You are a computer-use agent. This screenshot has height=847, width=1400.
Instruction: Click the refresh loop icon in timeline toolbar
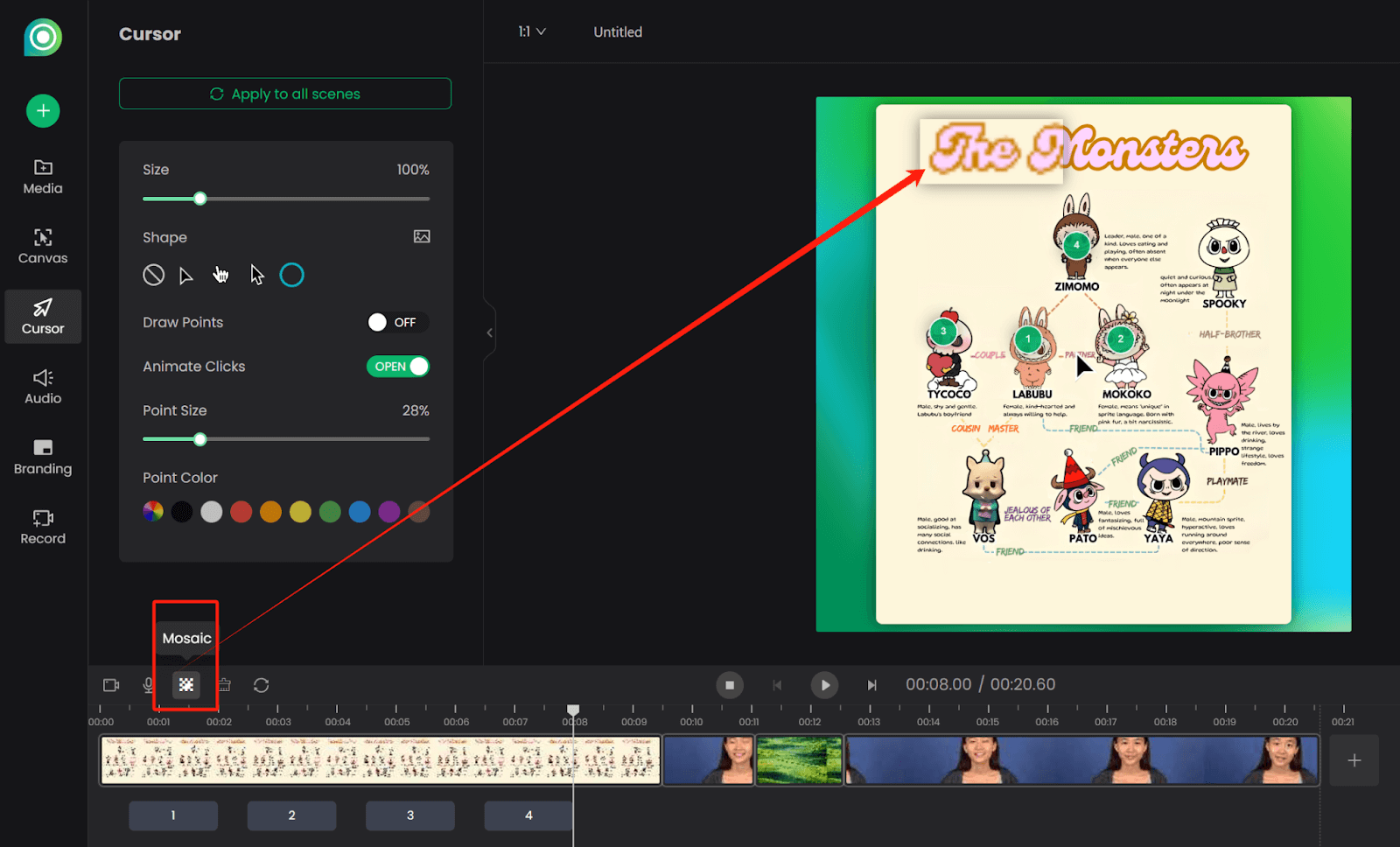tap(261, 685)
